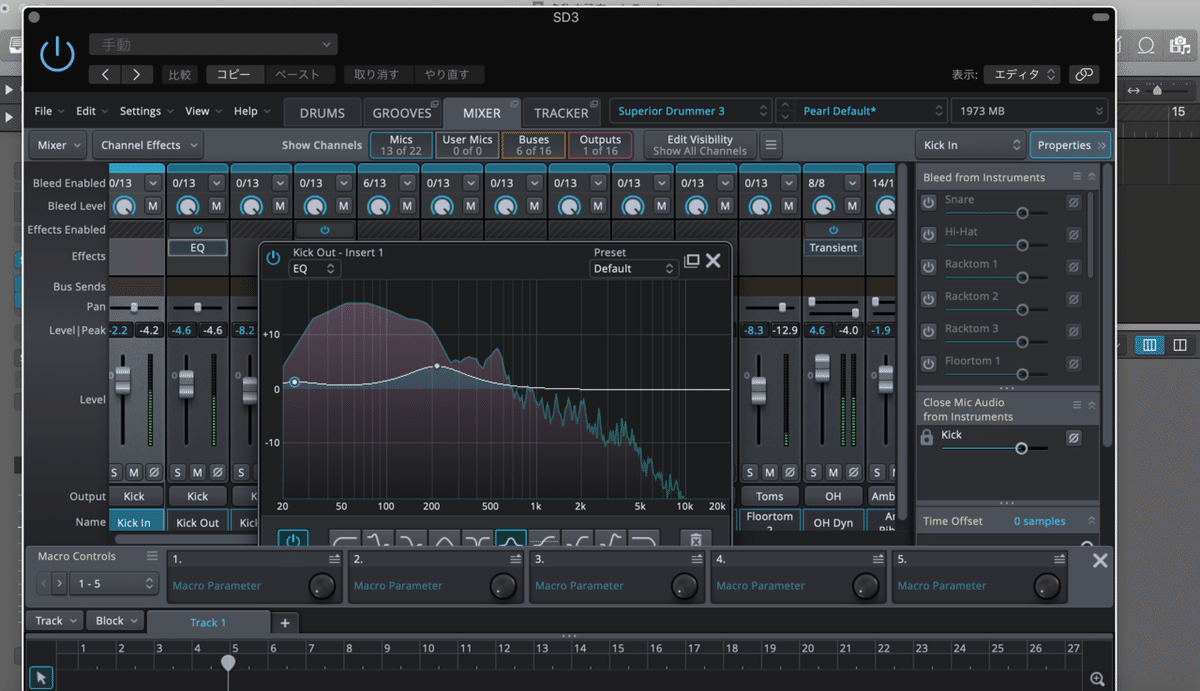
Task: Toggle the EQ insert power button
Action: point(273,258)
